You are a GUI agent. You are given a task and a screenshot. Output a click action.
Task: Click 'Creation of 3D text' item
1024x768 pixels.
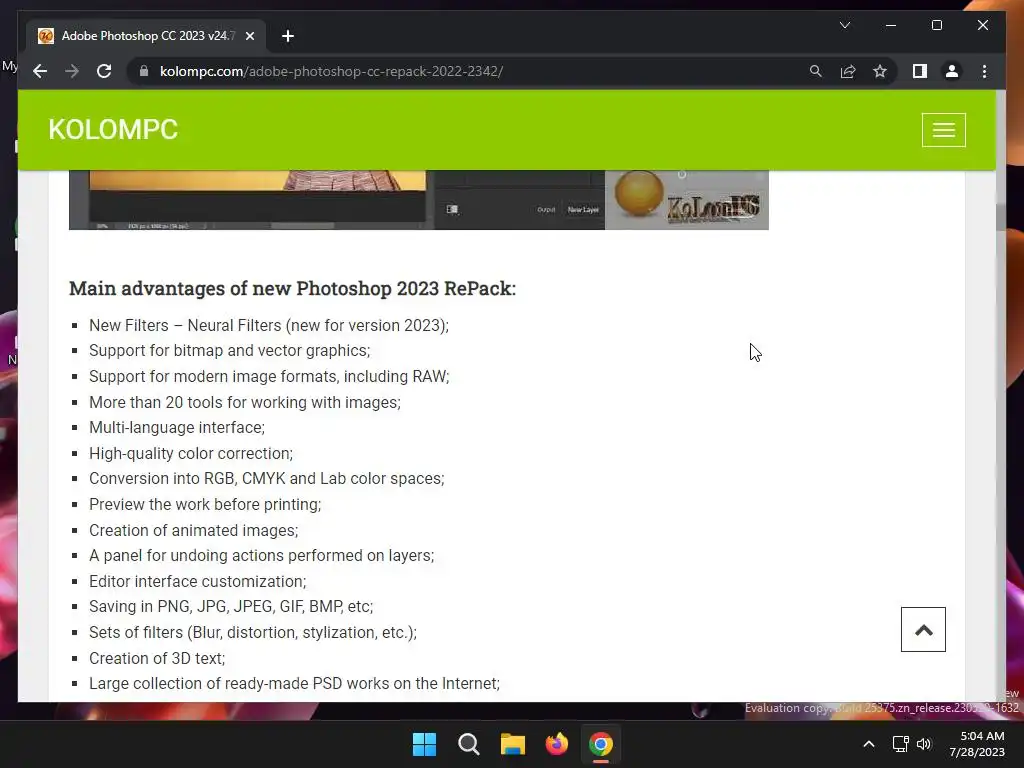157,658
